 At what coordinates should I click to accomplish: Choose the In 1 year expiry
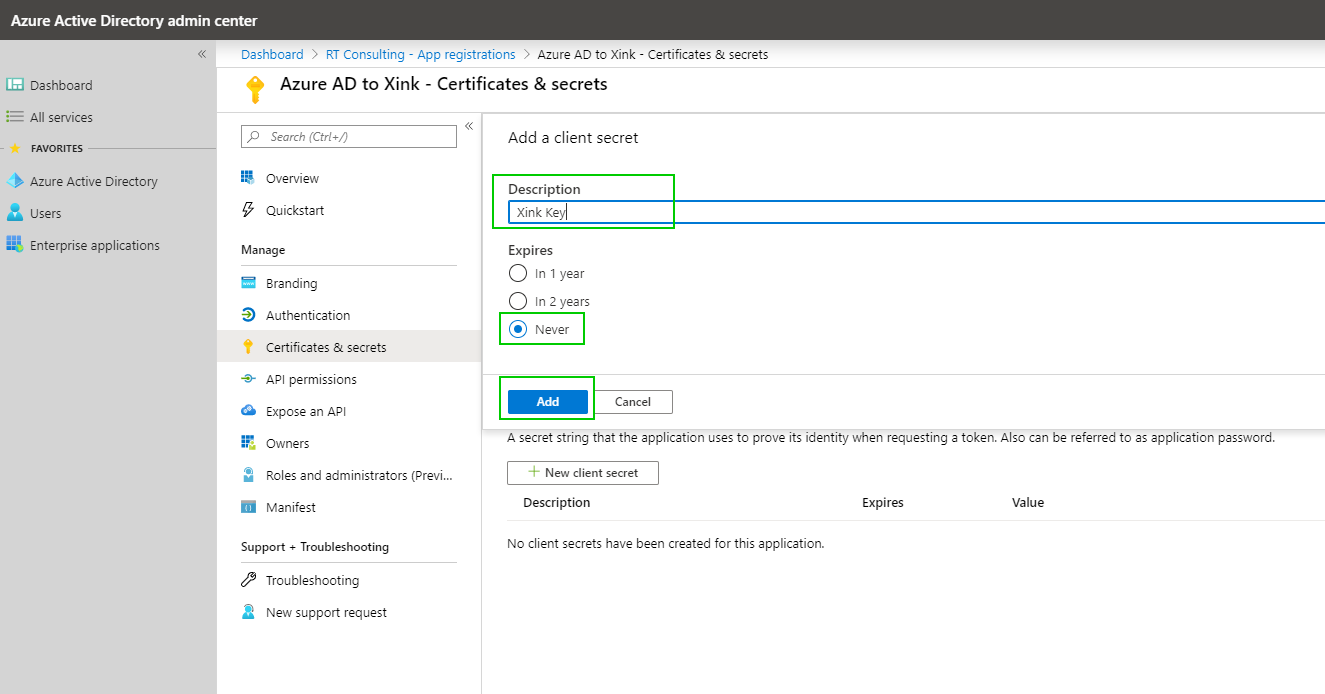518,272
